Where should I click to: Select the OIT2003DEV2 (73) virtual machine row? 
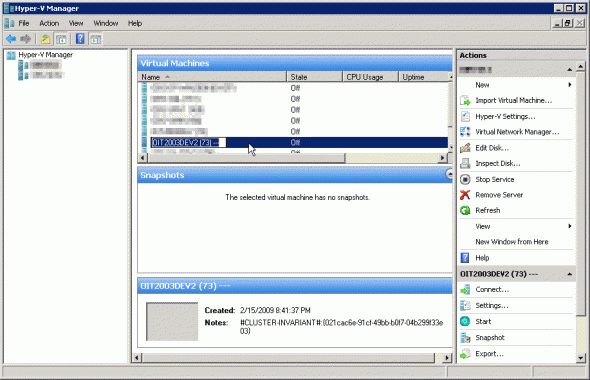tap(295, 142)
